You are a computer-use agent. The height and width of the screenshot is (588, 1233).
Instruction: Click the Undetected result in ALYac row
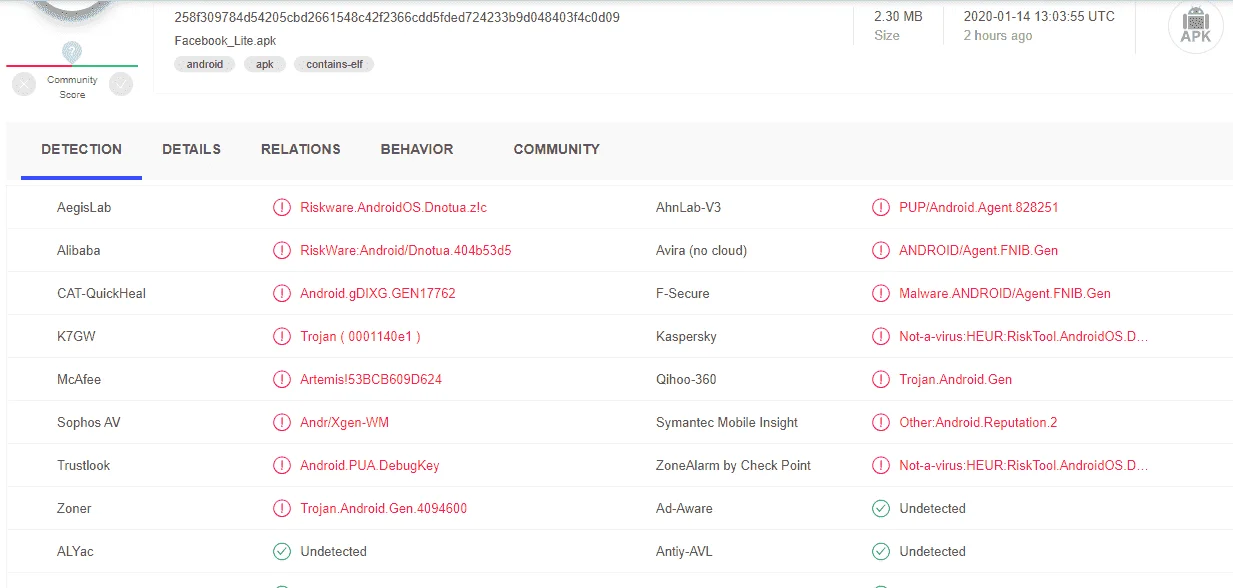(x=333, y=551)
